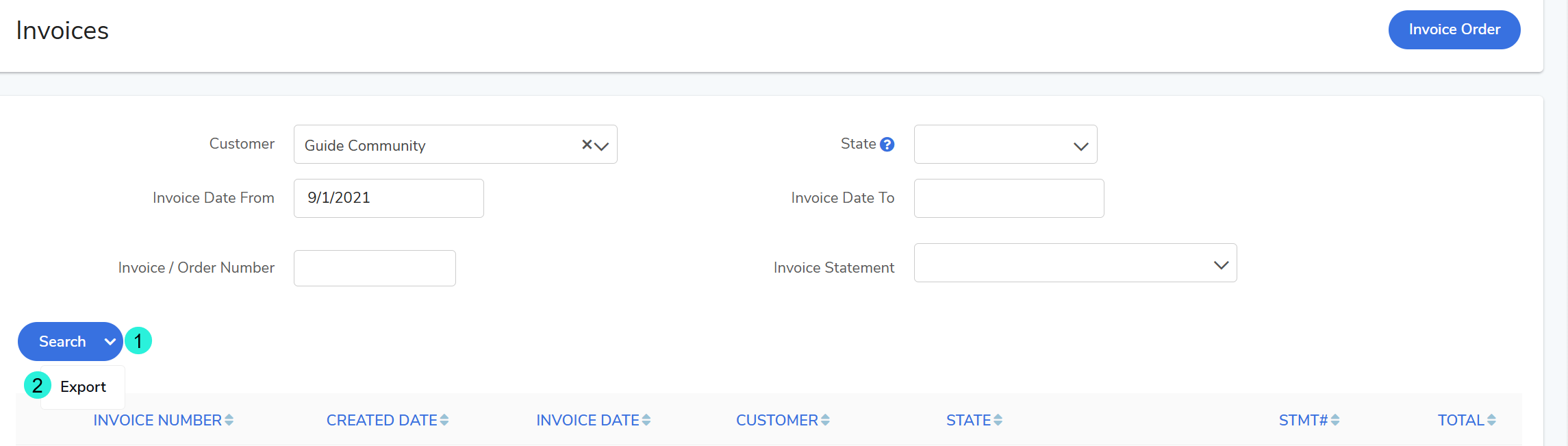Expand the State dropdown
Image resolution: width=1568 pixels, height=446 pixels.
tap(1080, 146)
